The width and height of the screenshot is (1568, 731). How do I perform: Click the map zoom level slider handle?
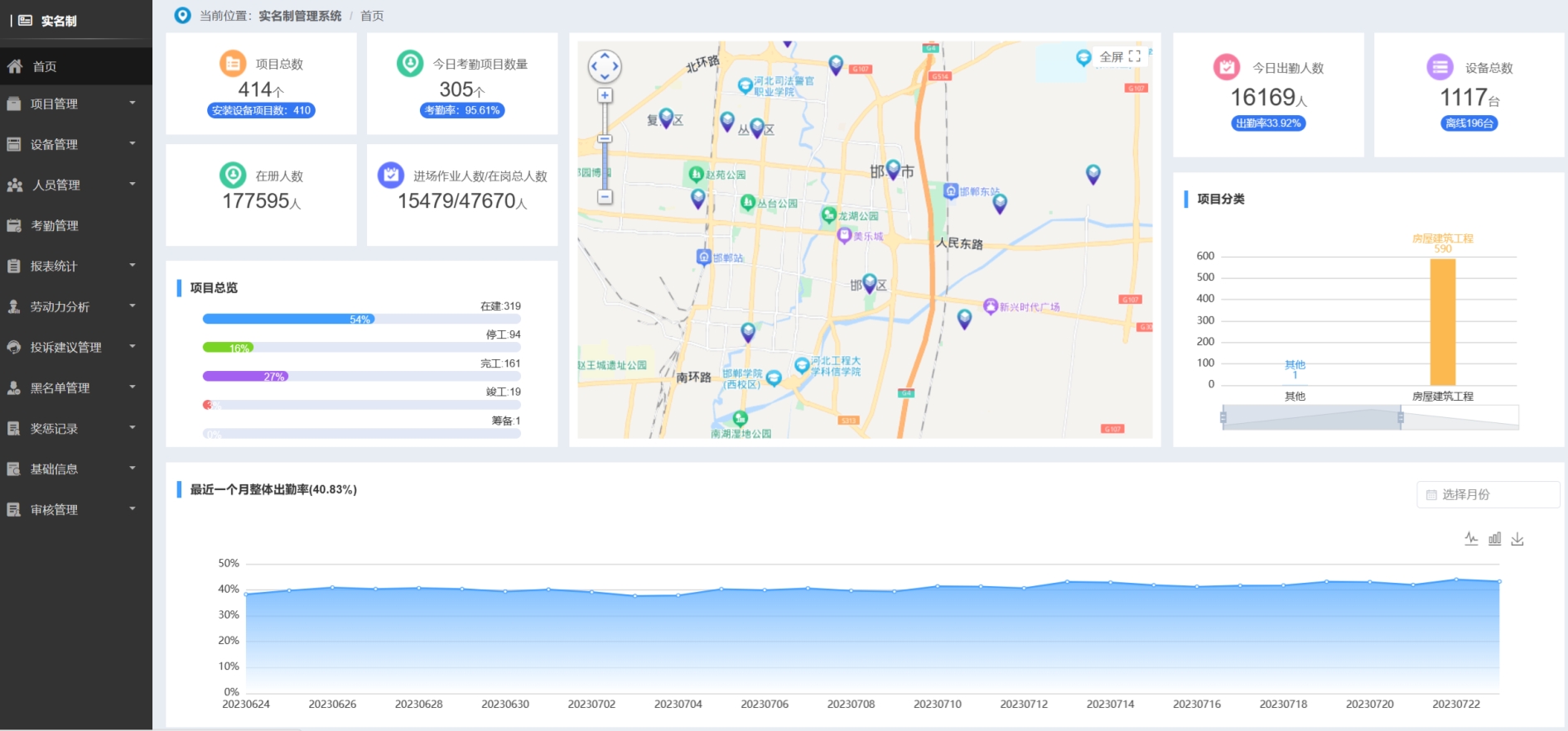605,139
